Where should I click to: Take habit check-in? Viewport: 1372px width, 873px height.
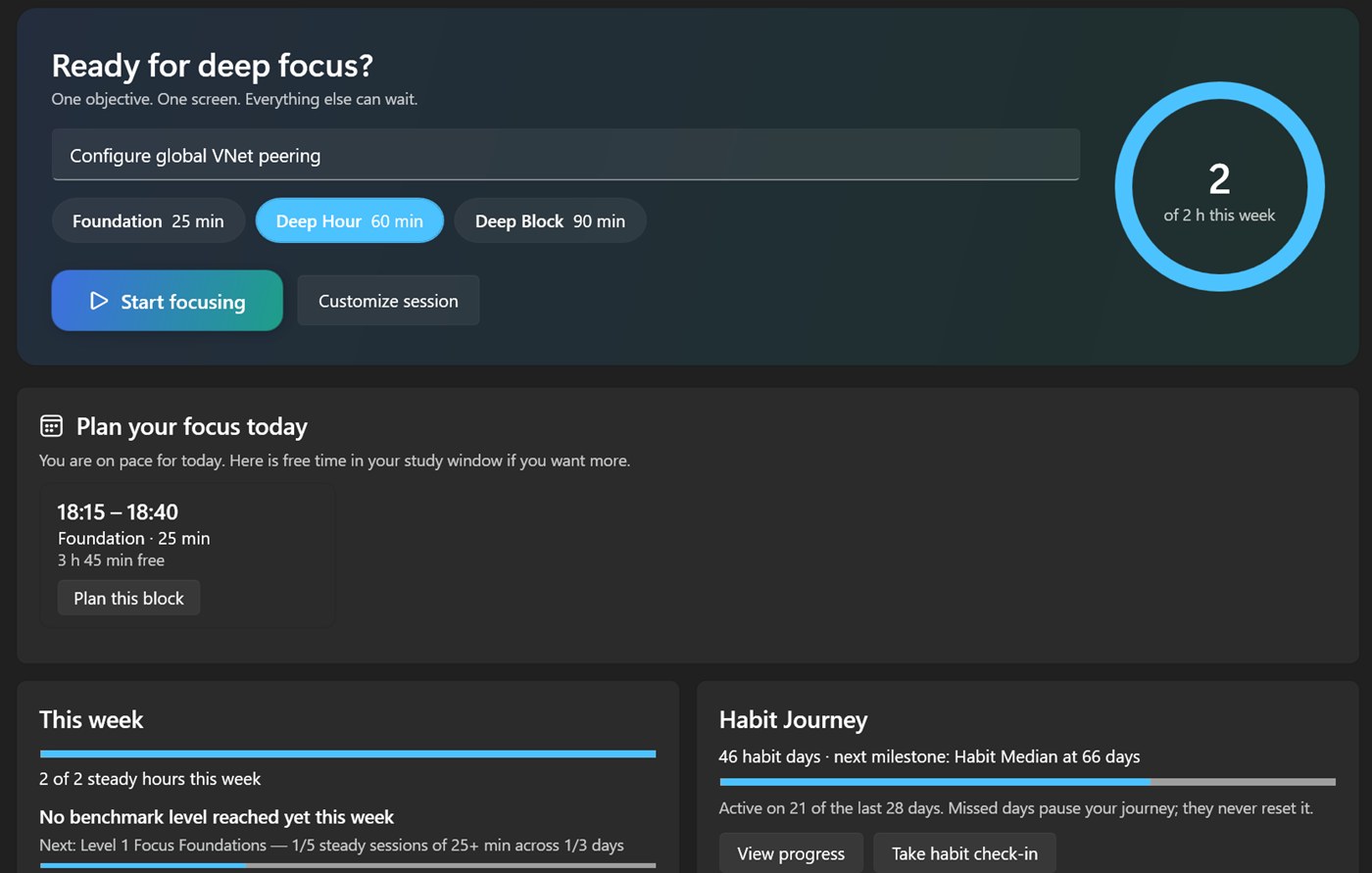(x=964, y=853)
